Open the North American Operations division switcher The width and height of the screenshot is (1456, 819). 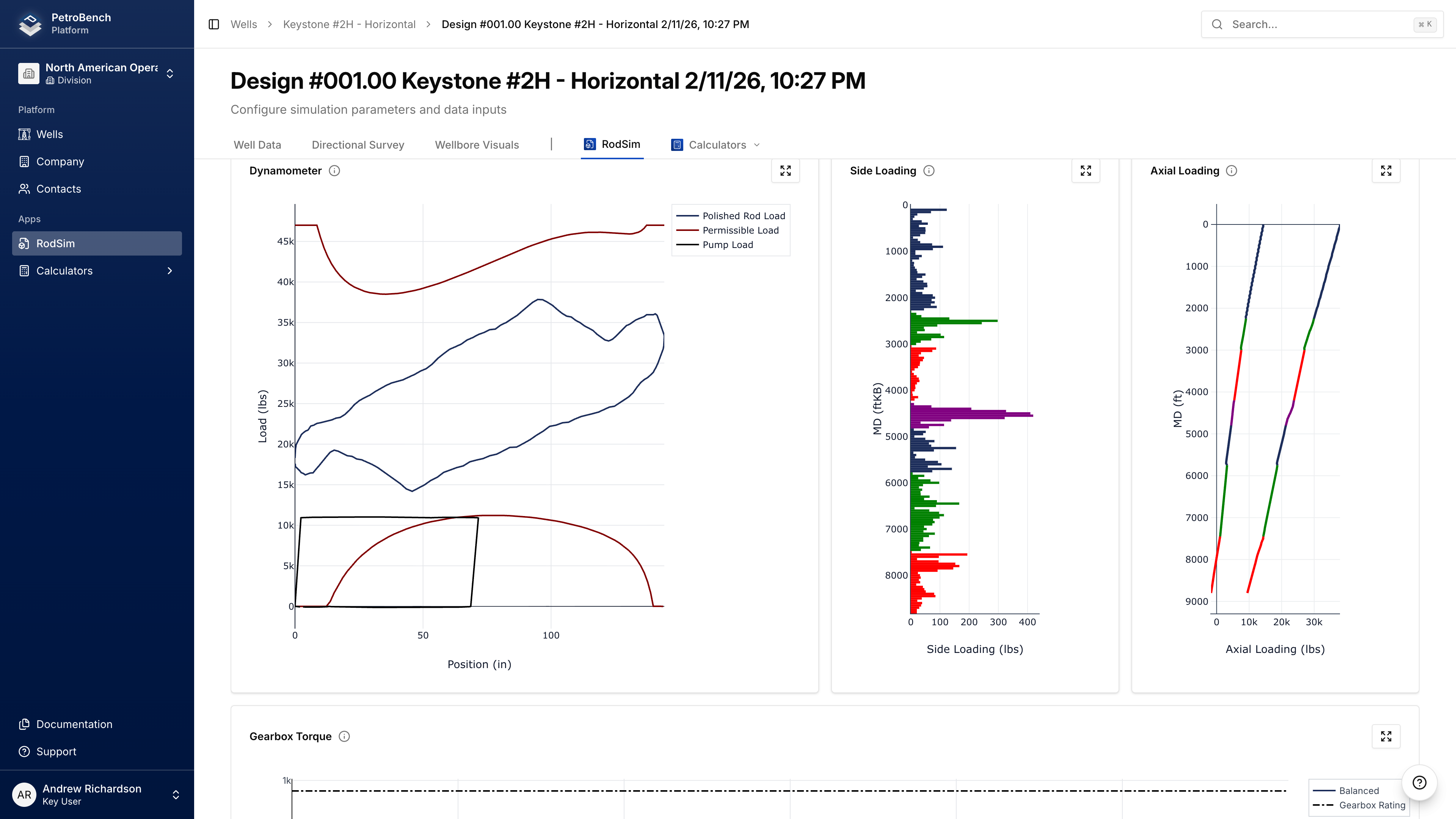coord(97,74)
